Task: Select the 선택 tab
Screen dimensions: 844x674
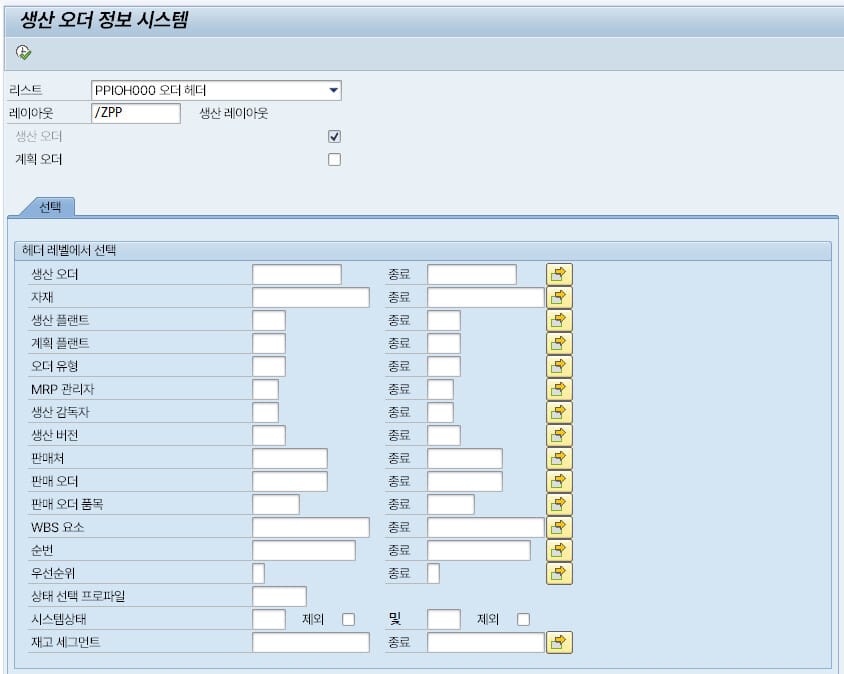Action: (x=50, y=206)
